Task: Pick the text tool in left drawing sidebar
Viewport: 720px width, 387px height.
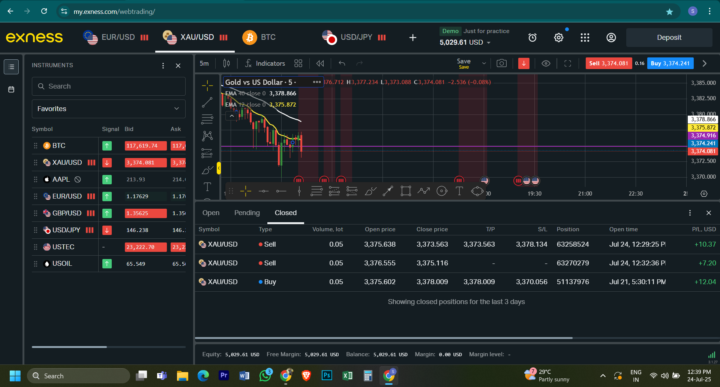Action: point(207,186)
